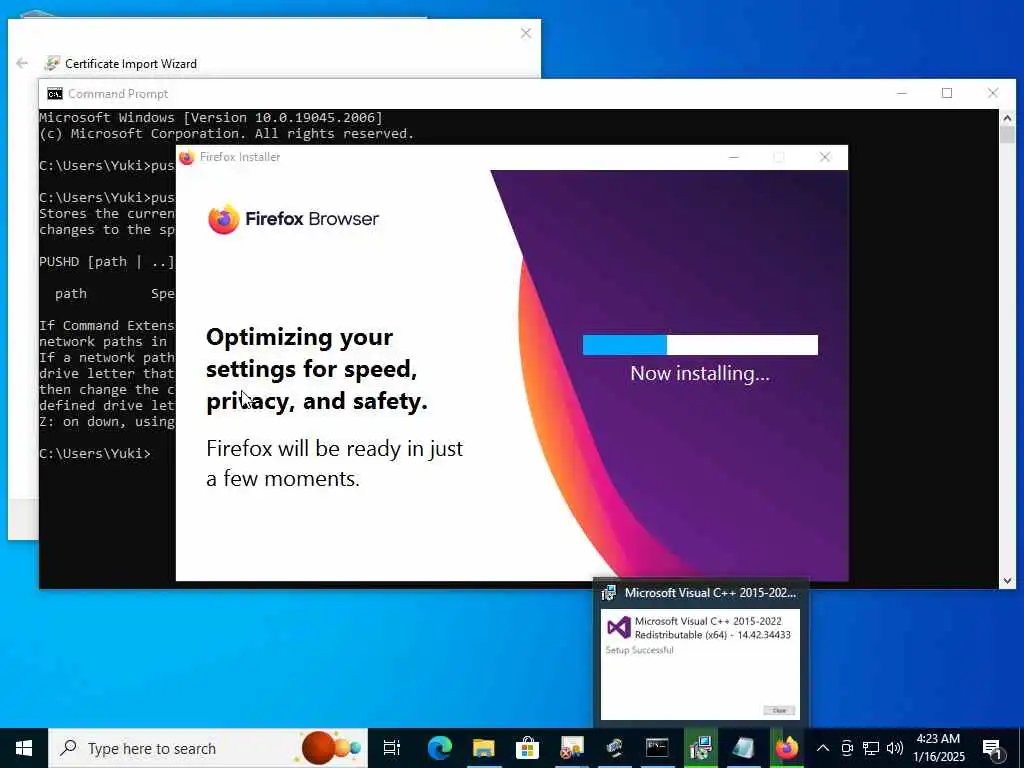Click the Firefox Browser logo in the installer
Screen dimensions: 1024x768
[x=293, y=219]
